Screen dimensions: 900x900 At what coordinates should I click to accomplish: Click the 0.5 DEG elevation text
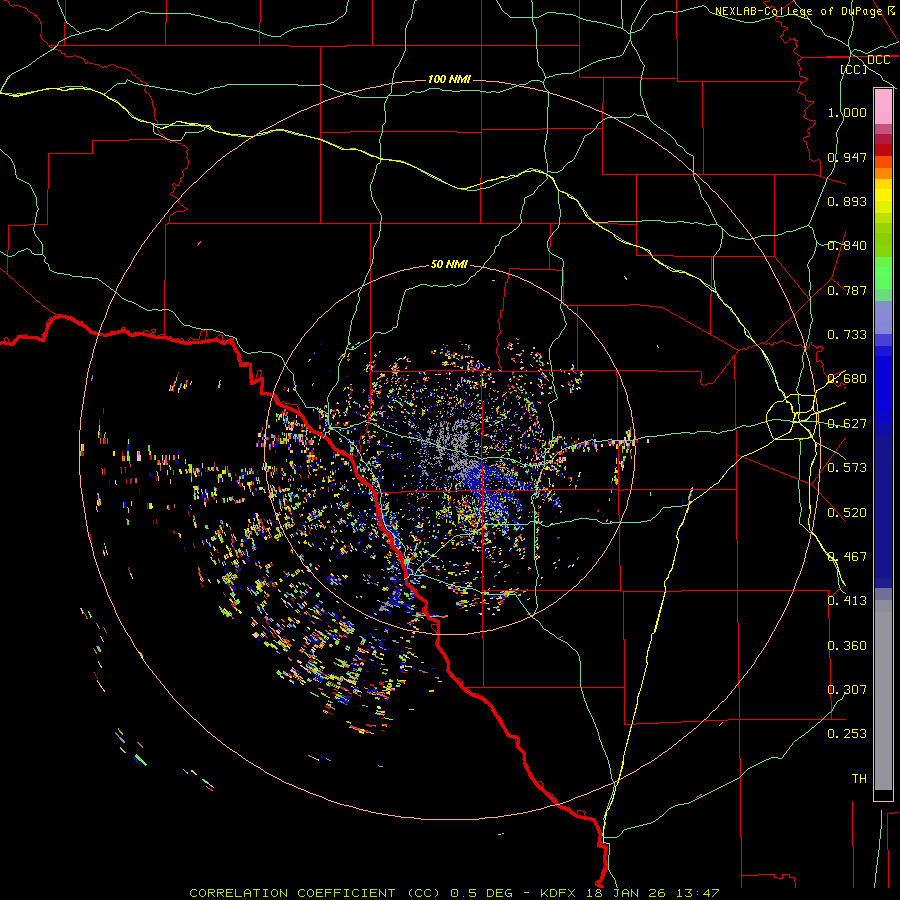click(x=482, y=893)
